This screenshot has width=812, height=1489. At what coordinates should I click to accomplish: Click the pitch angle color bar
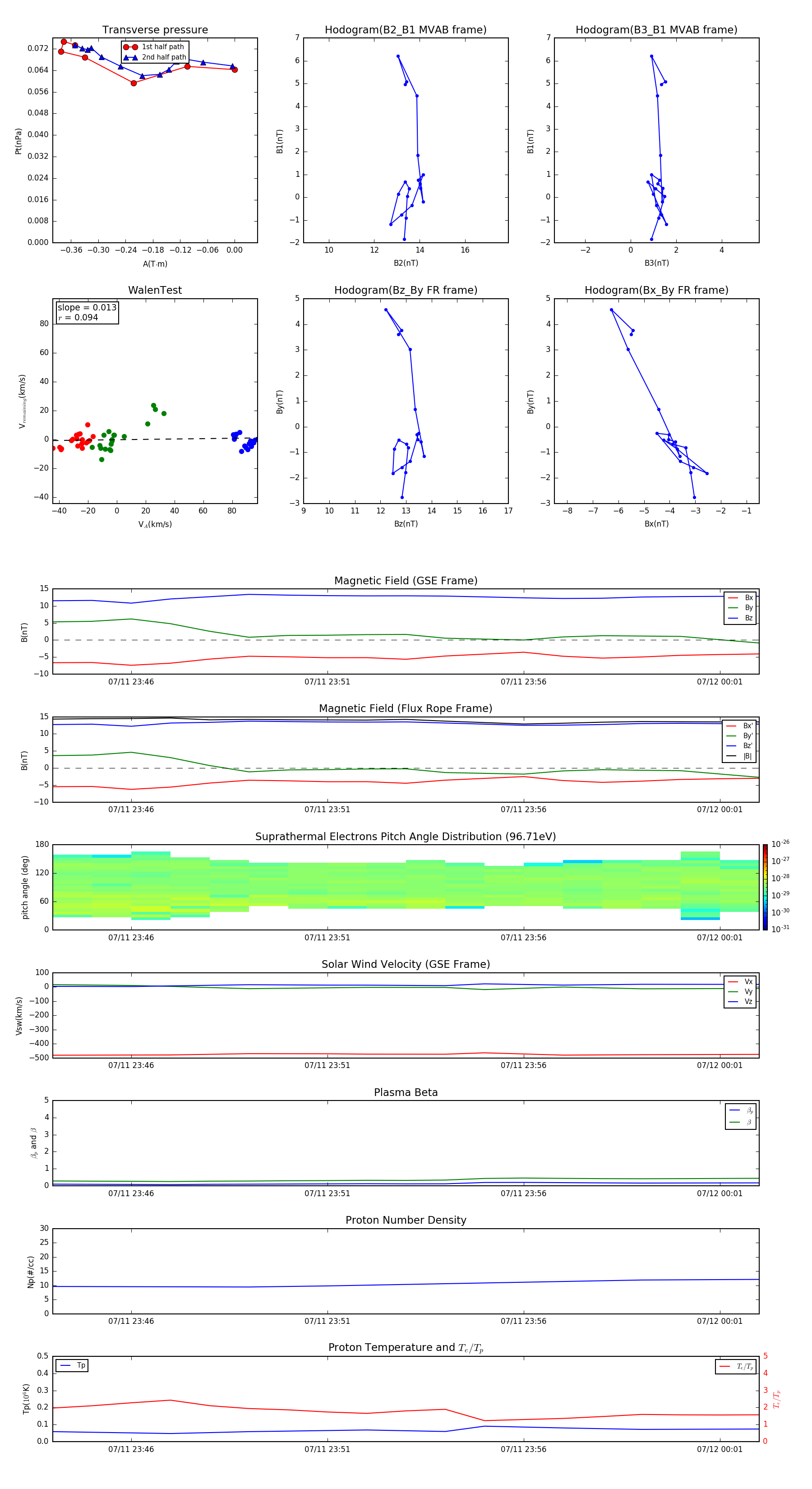click(x=765, y=887)
